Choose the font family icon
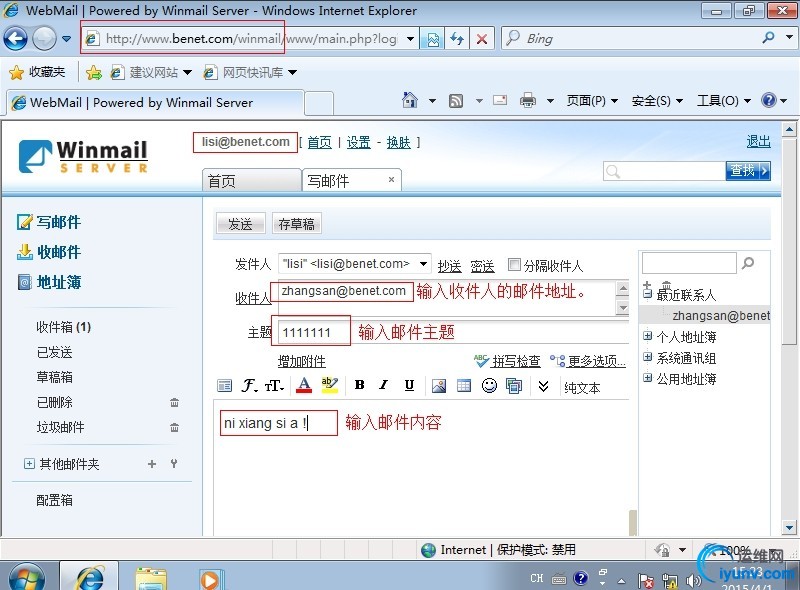Viewport: 800px width, 590px height. click(248, 385)
